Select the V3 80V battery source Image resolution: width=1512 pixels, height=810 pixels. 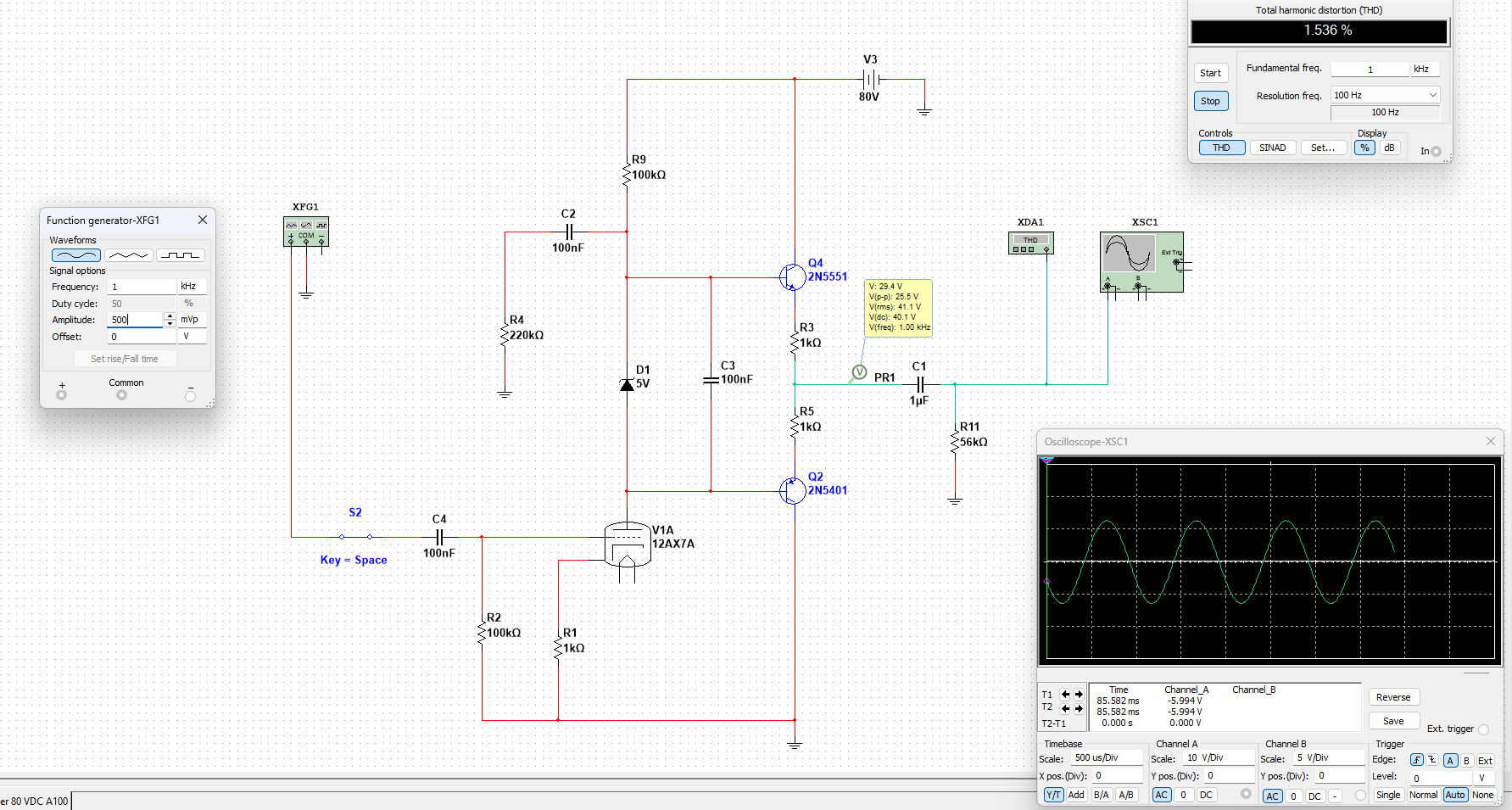pyautogui.click(x=871, y=80)
